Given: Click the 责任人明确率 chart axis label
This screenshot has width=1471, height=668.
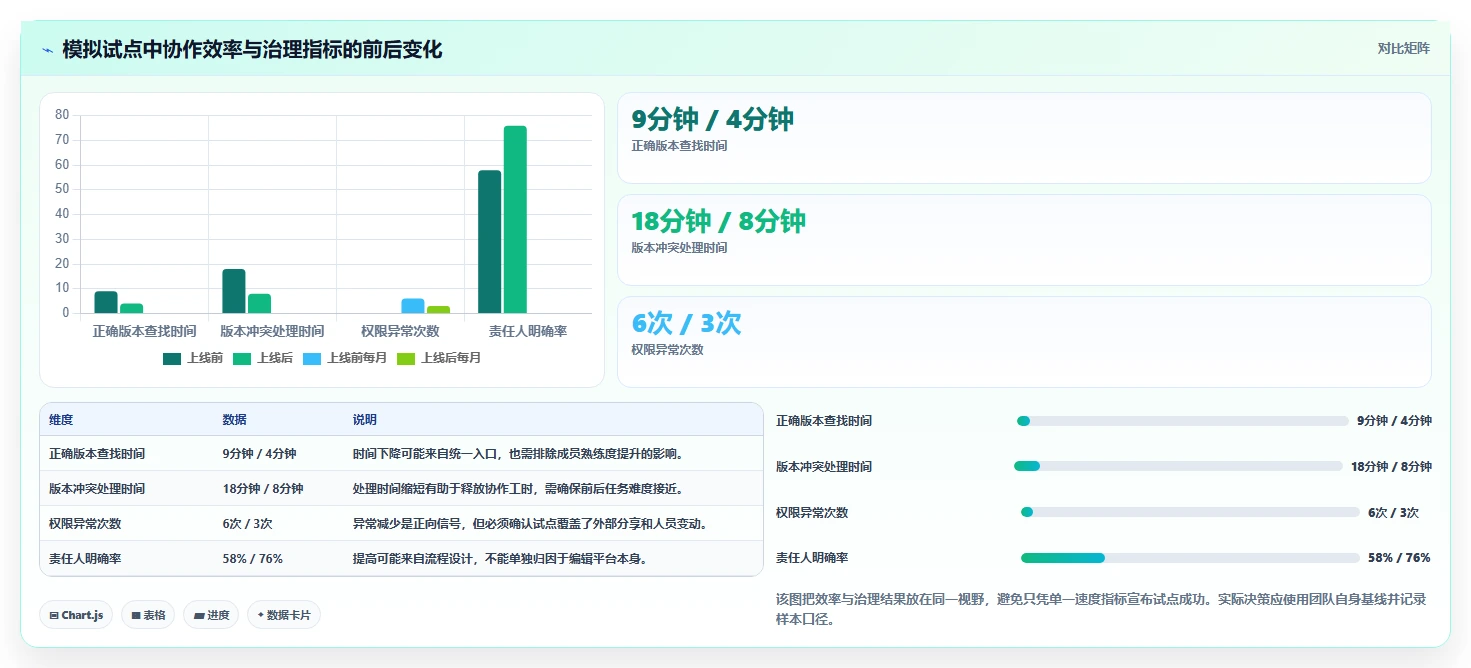Looking at the screenshot, I should (527, 331).
